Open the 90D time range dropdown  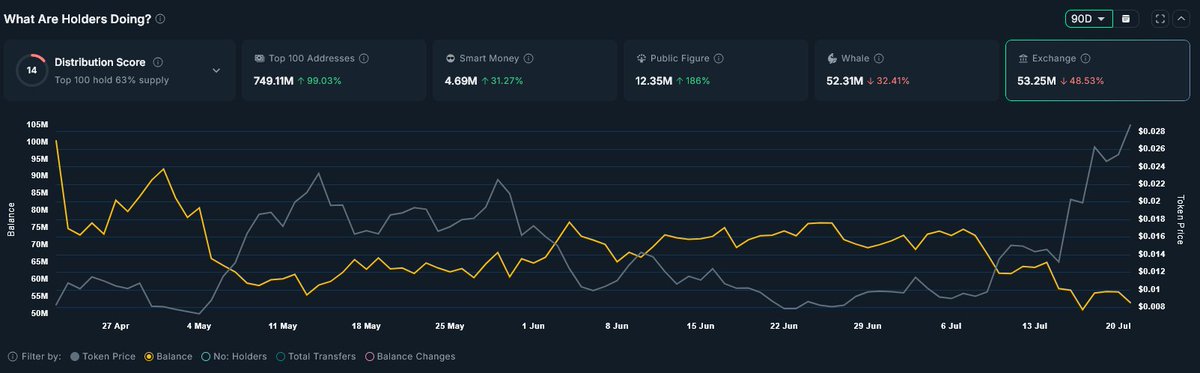[x=1089, y=18]
